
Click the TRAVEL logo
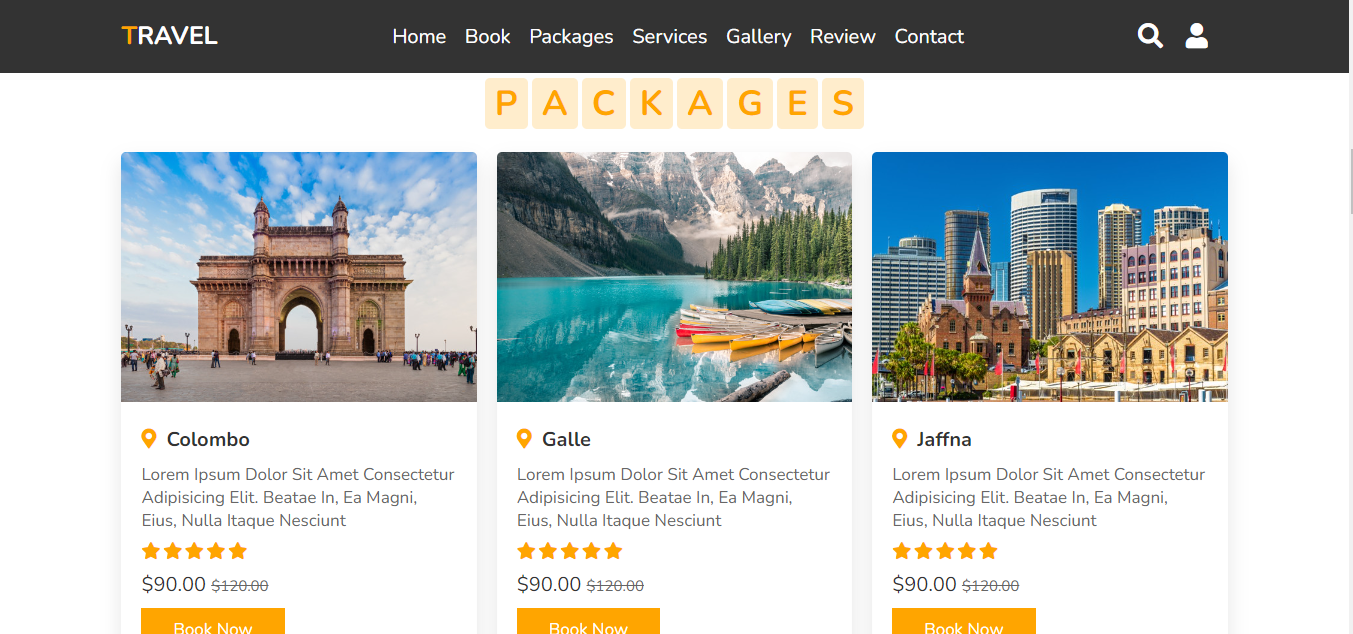coord(169,34)
